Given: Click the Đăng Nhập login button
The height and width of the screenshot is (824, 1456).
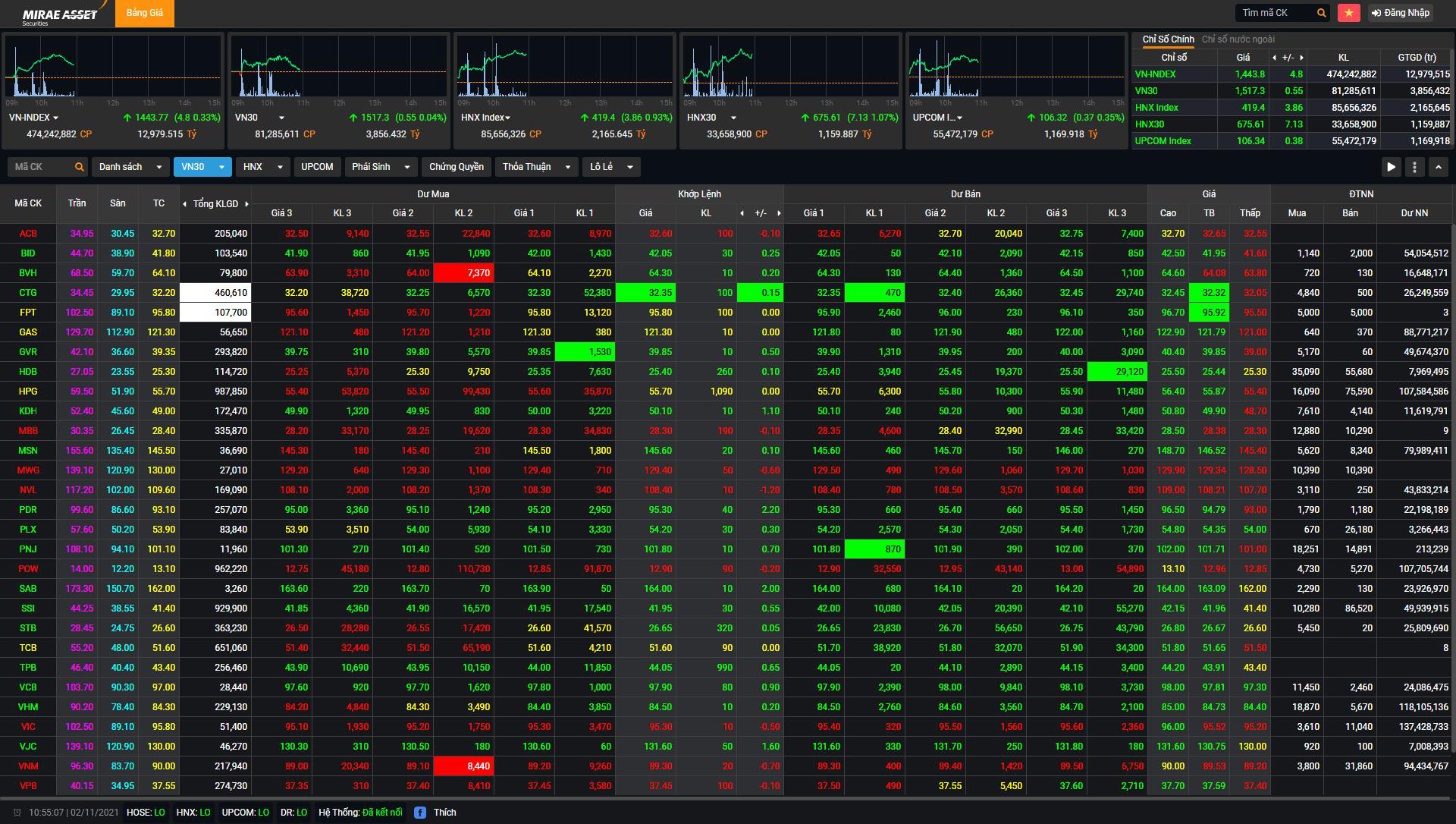Looking at the screenshot, I should pyautogui.click(x=1400, y=13).
